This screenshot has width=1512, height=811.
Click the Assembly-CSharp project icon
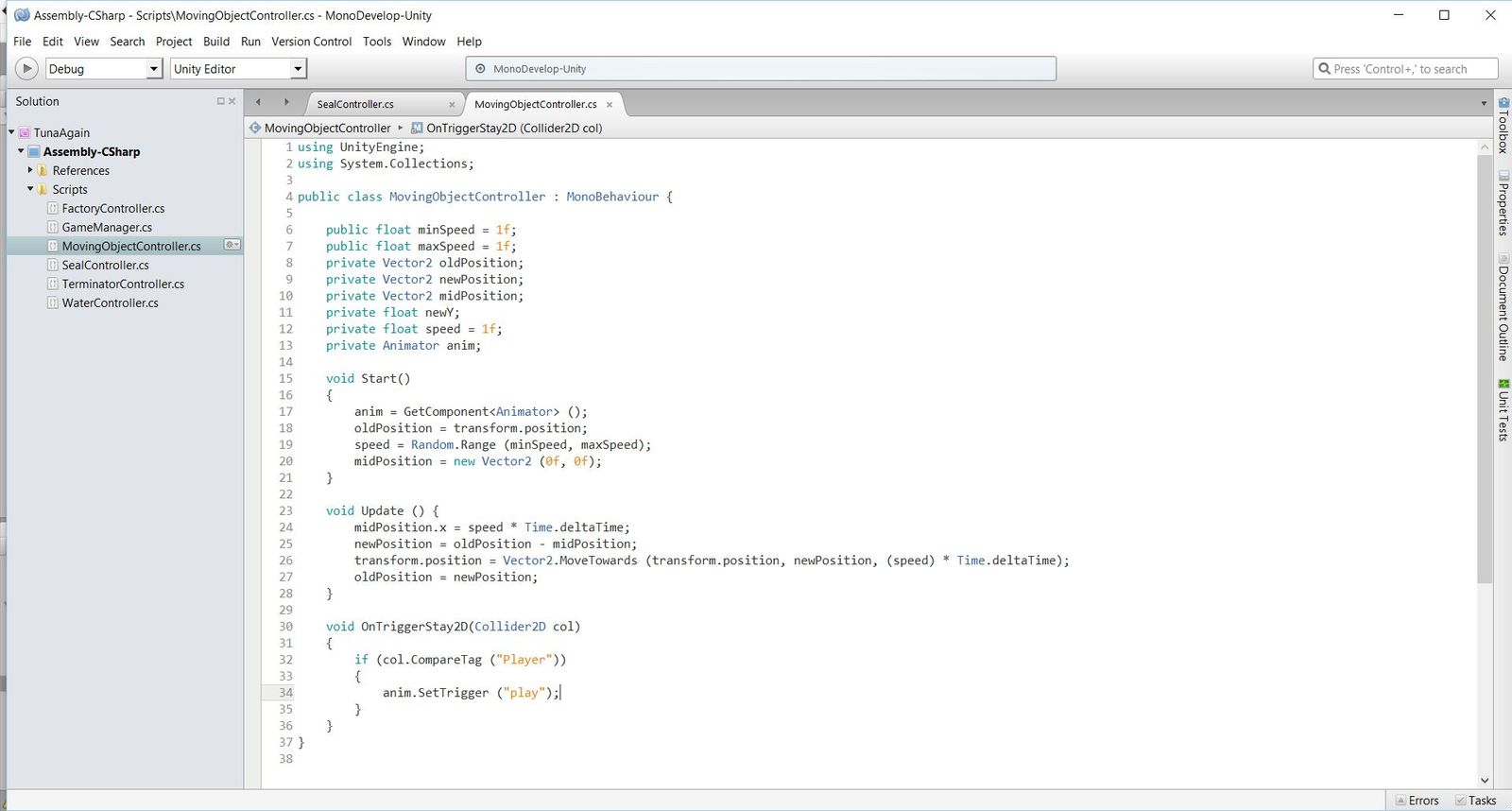click(x=34, y=151)
